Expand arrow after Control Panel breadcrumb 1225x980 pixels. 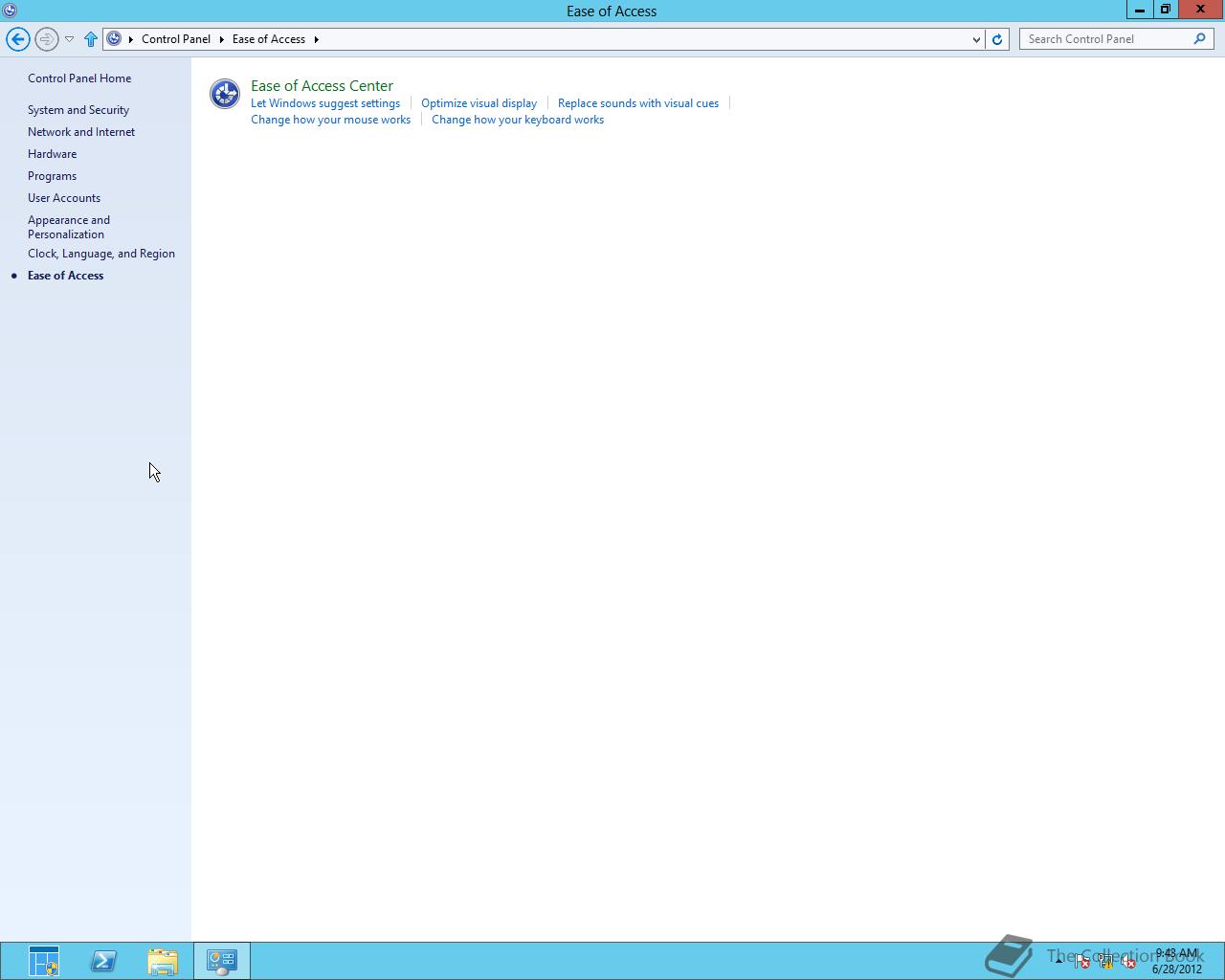coord(221,39)
